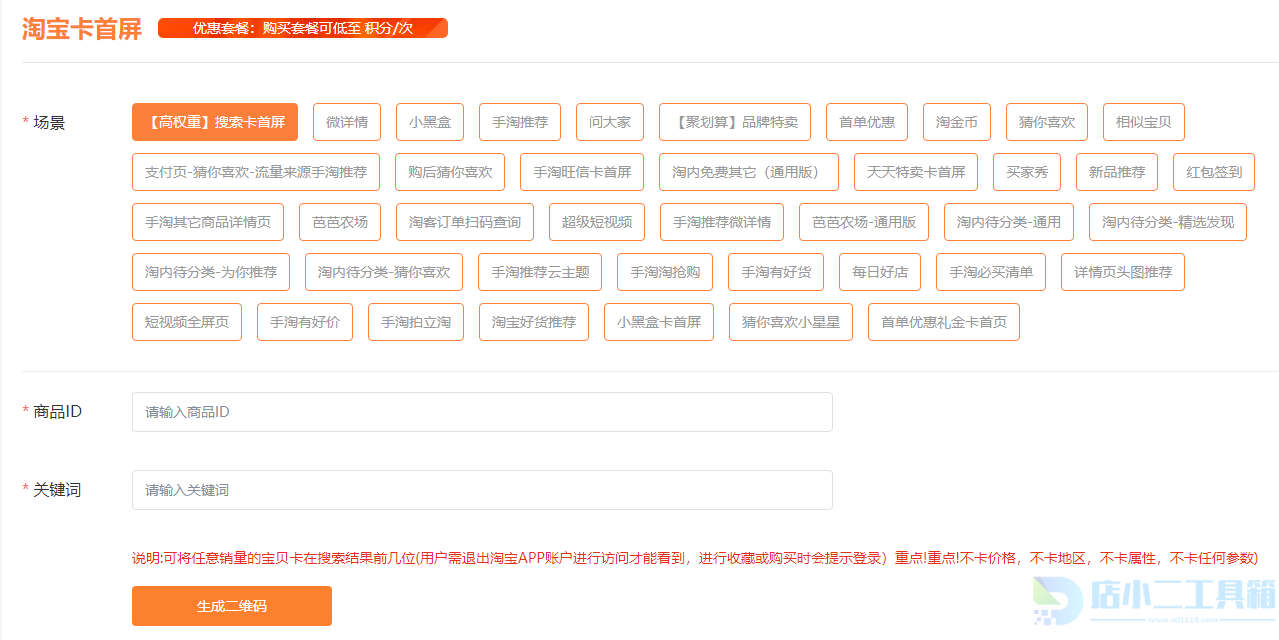The image size is (1279, 640).
Task: Click the 生成二维码 button
Action: [232, 606]
